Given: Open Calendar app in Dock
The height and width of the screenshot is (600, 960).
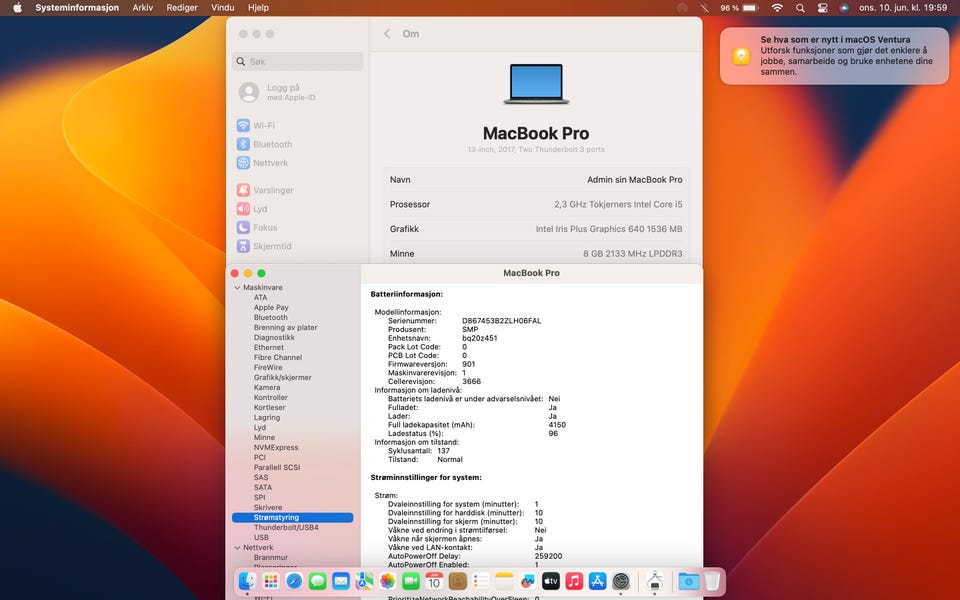Looking at the screenshot, I should [434, 580].
